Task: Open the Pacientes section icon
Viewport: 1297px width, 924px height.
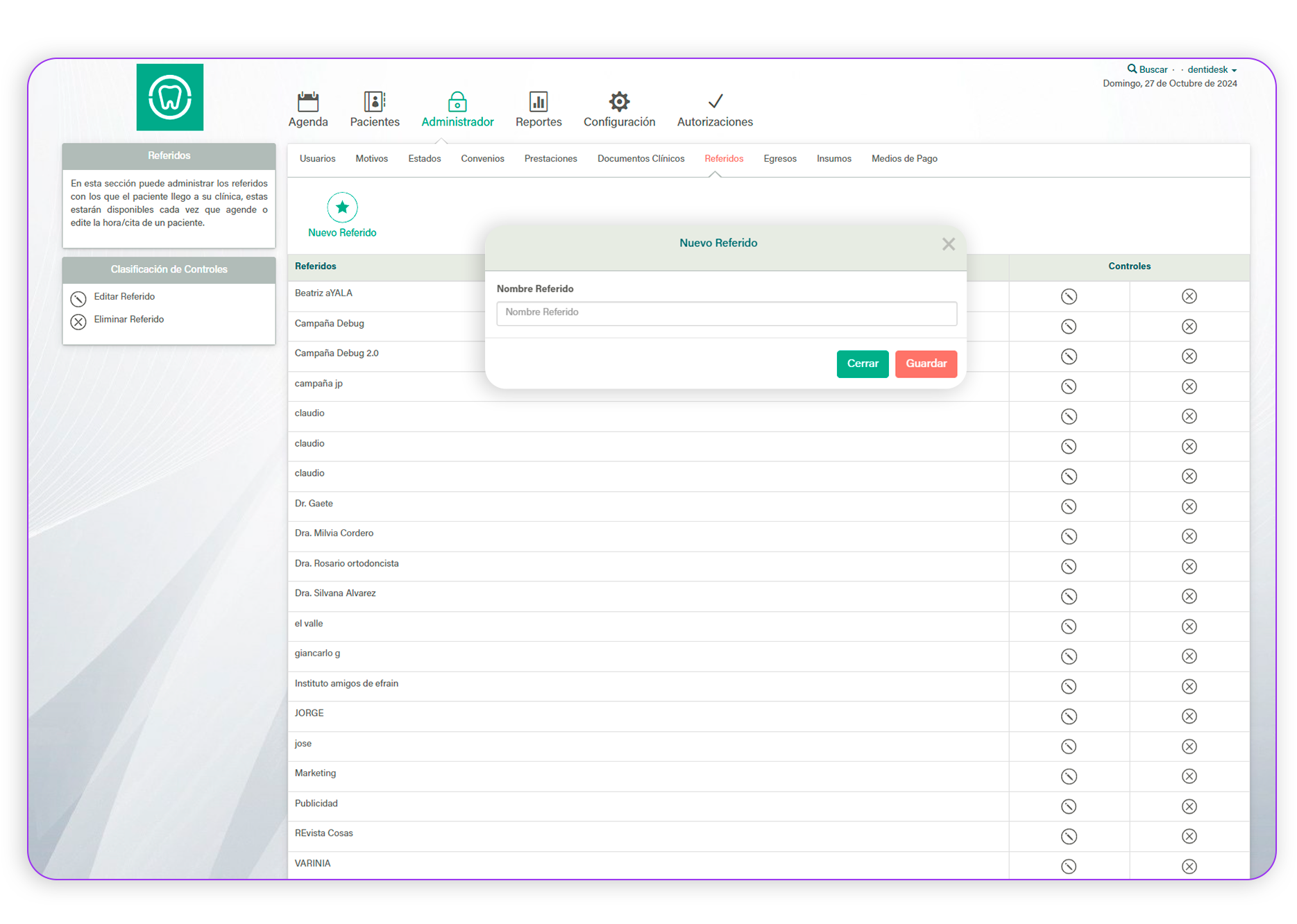Action: 374,102
